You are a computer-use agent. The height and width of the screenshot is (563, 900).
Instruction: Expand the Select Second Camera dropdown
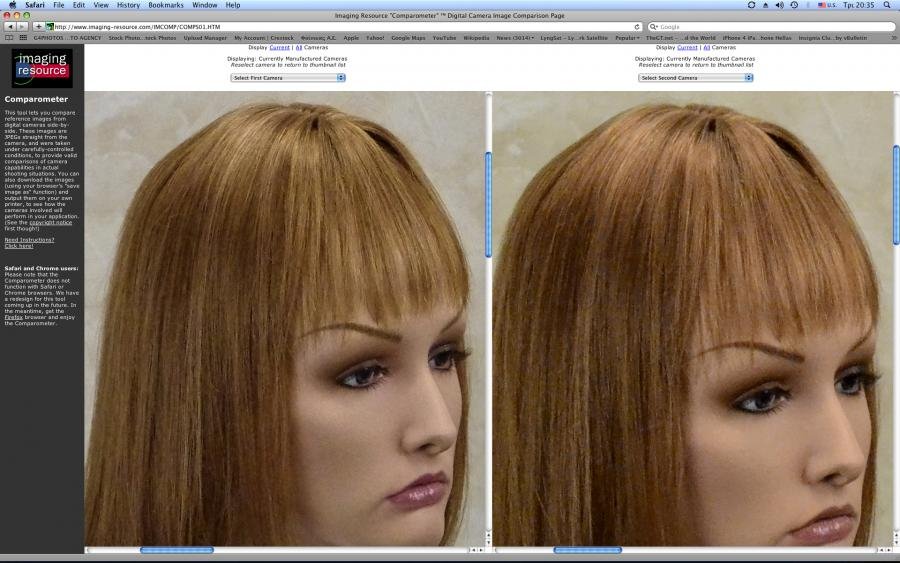(x=696, y=77)
